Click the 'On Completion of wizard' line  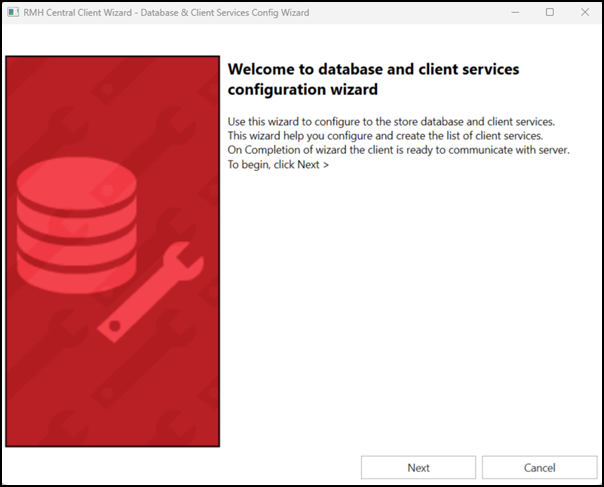(398, 150)
